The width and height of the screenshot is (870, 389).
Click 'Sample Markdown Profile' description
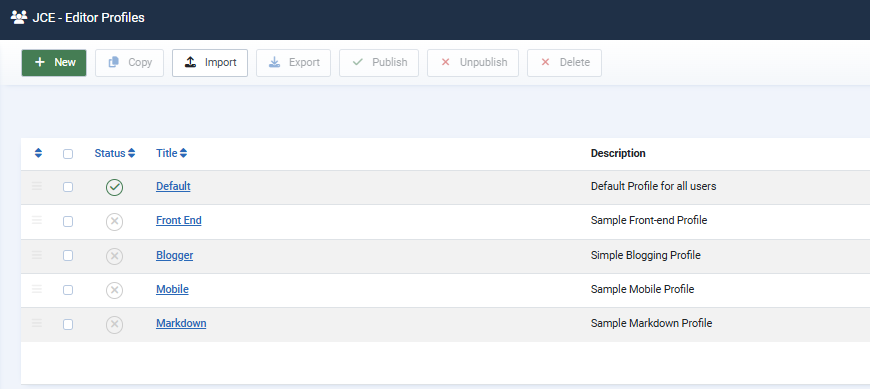pyautogui.click(x=651, y=323)
